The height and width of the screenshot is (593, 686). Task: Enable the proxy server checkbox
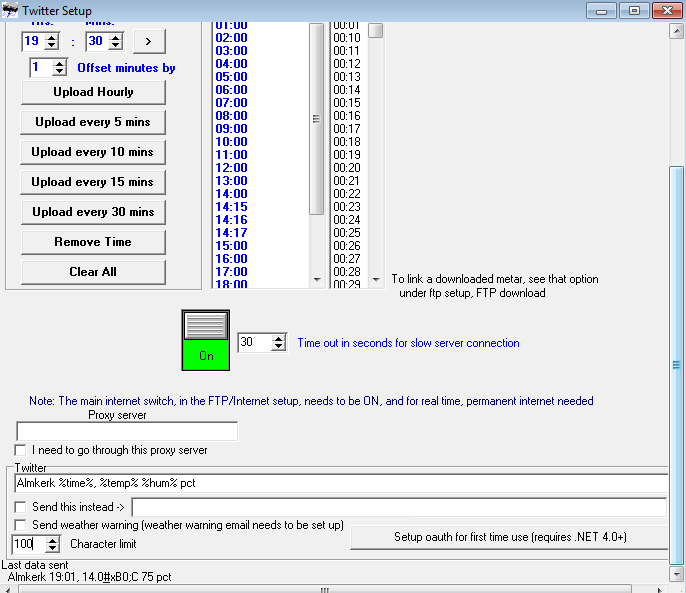tap(21, 450)
